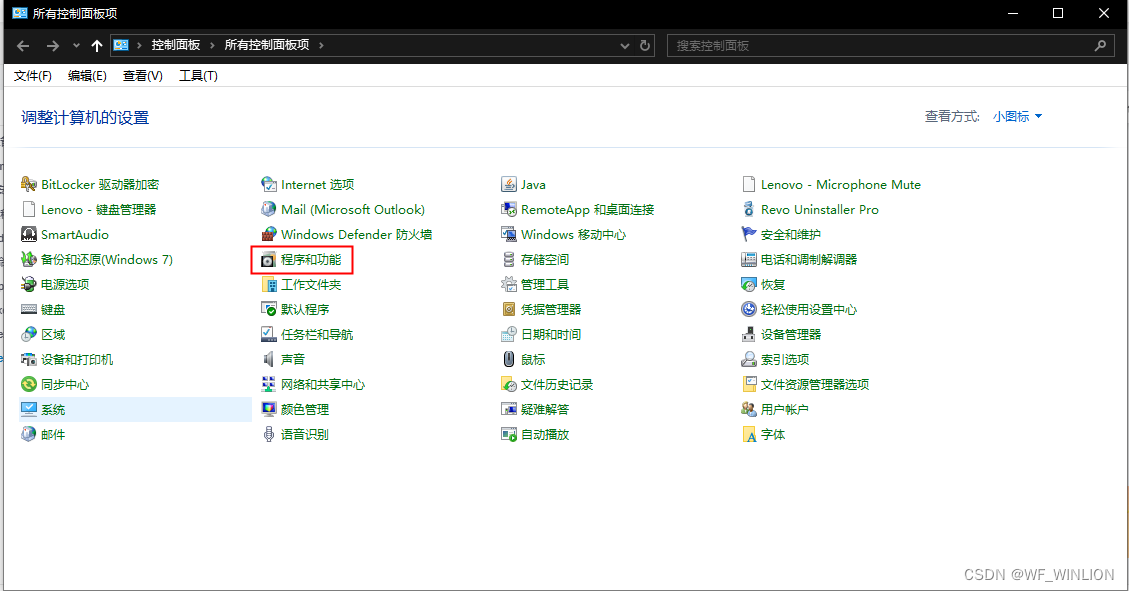Click the 鼠标 mouse icon
The image size is (1129, 591).
(x=509, y=359)
